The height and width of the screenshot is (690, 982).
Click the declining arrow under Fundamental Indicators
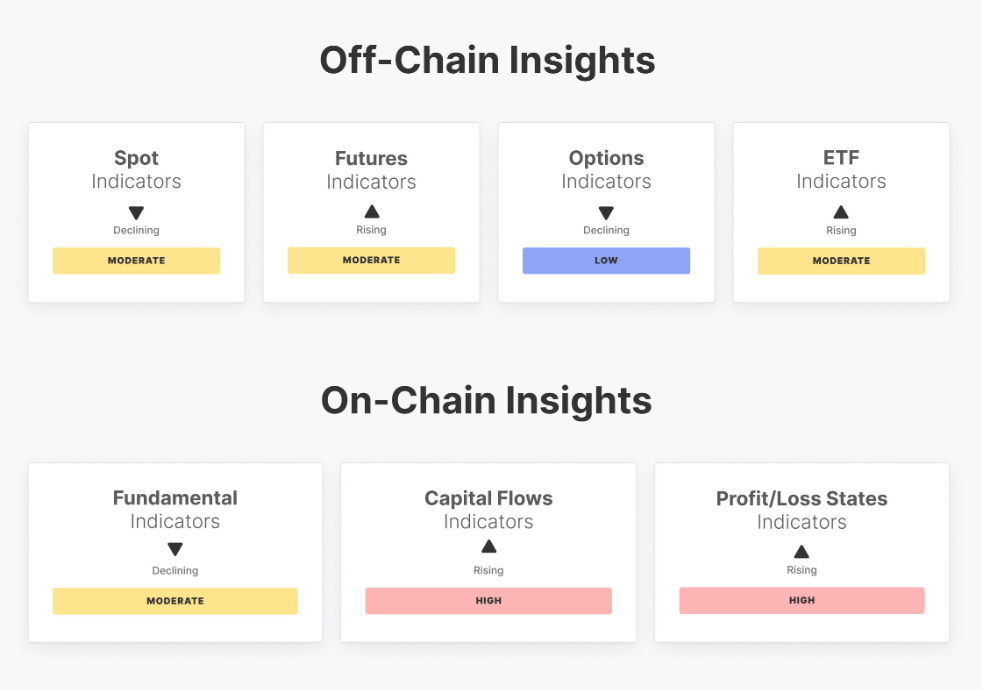[x=175, y=549]
